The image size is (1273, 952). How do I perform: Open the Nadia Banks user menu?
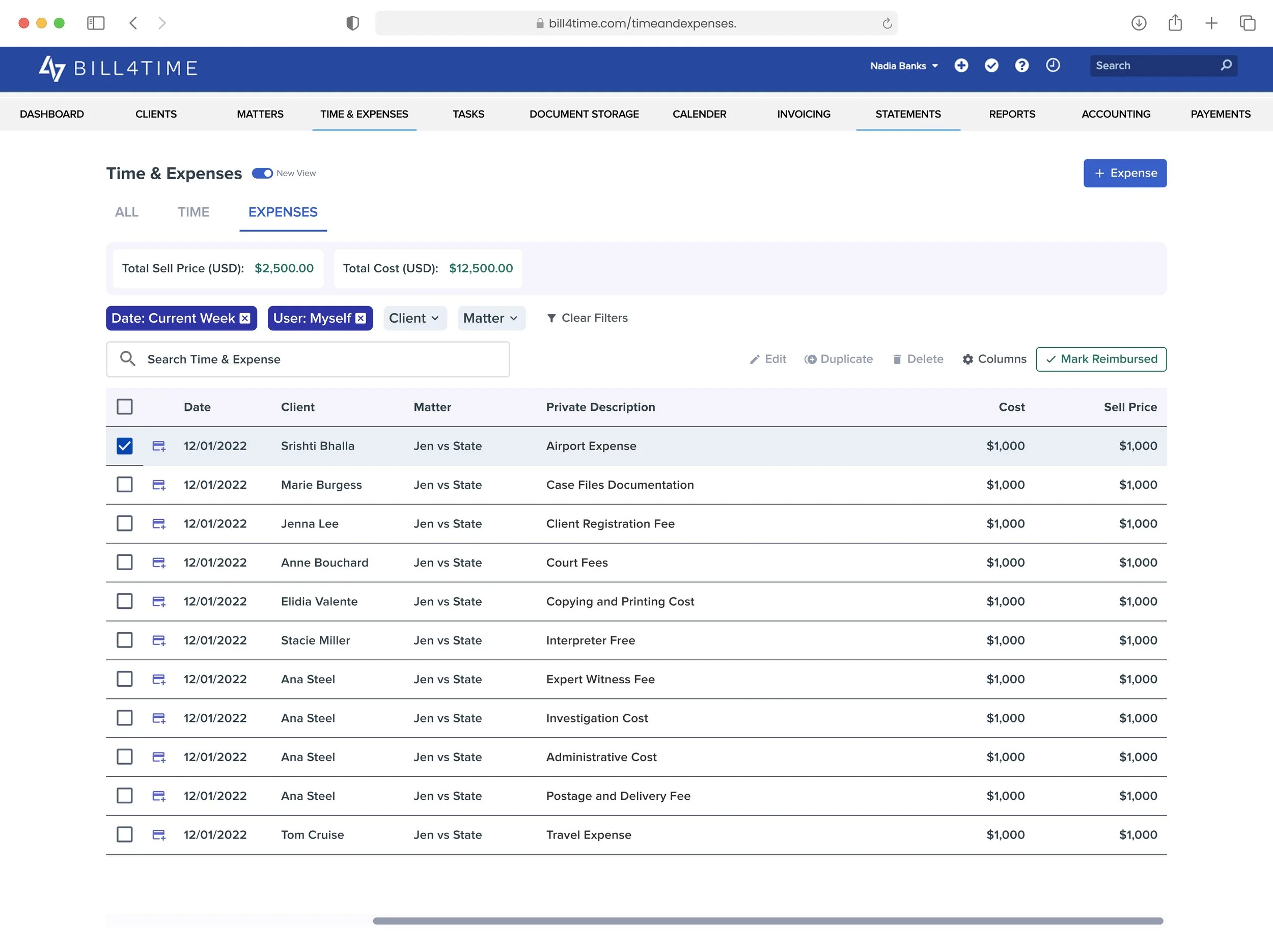(x=903, y=66)
